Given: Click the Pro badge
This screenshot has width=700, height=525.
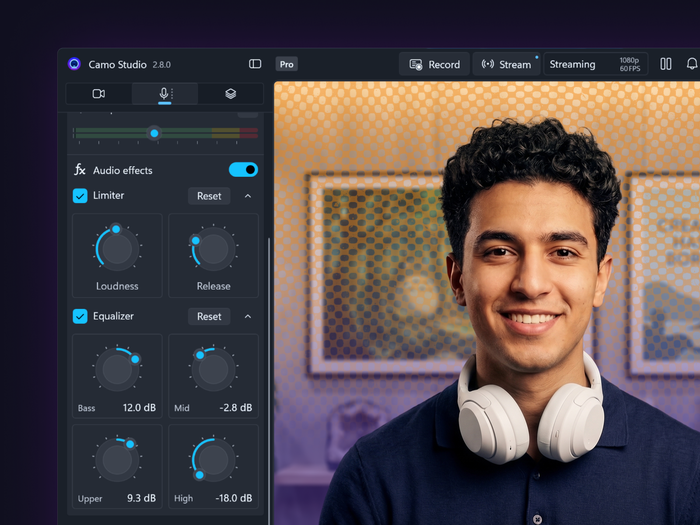Looking at the screenshot, I should click(x=287, y=64).
